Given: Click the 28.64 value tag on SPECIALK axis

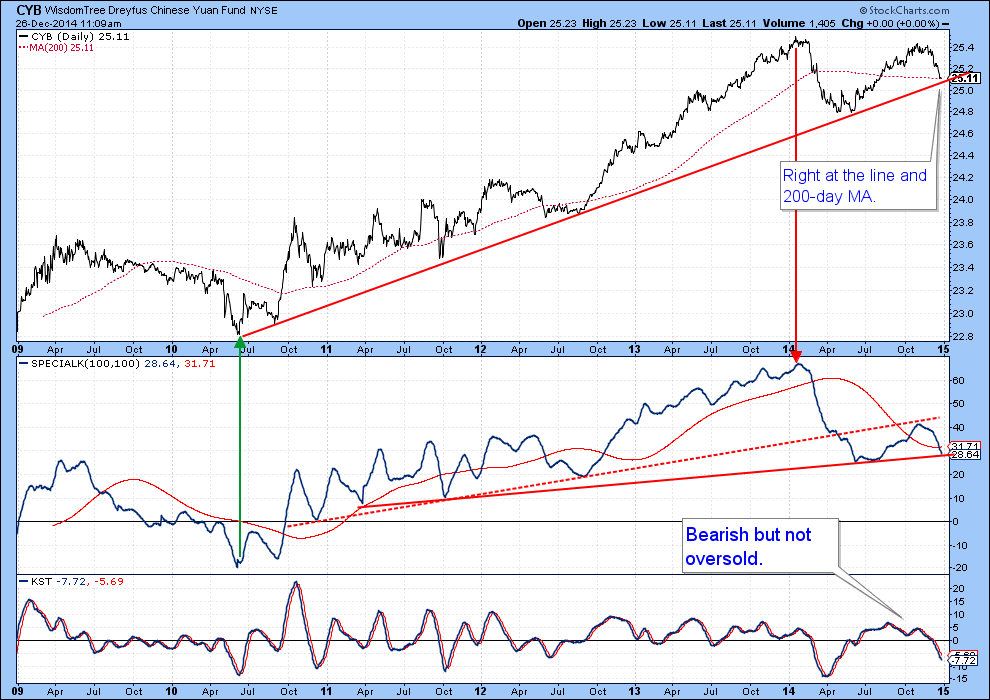Looking at the screenshot, I should 965,454.
